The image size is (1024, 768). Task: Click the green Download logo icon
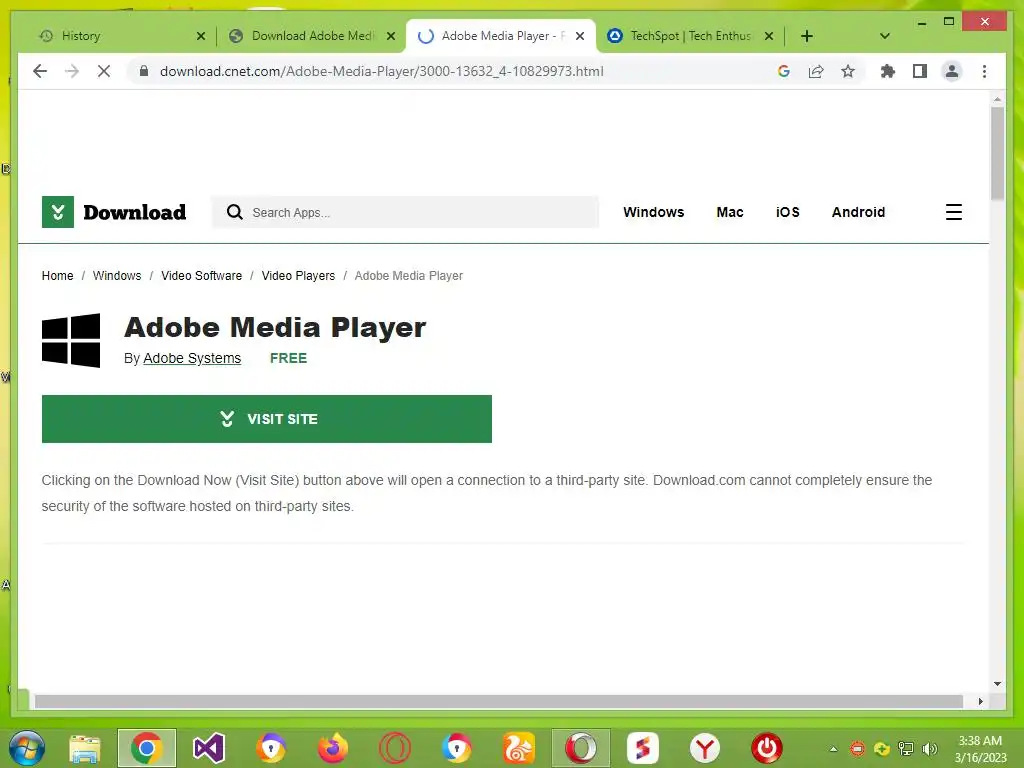[x=57, y=212]
